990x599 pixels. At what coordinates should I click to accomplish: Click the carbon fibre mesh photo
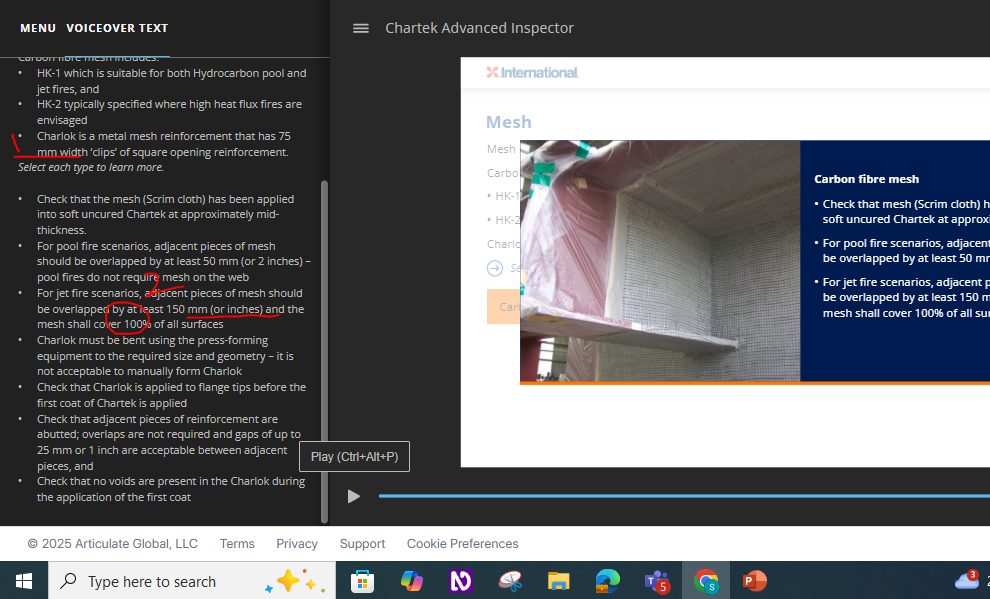click(x=660, y=261)
